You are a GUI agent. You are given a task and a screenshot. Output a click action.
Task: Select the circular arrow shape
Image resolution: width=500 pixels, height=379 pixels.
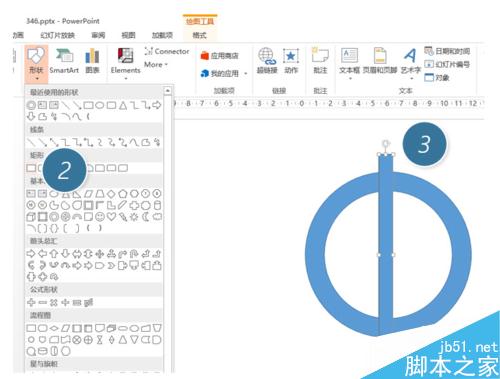click(54, 277)
